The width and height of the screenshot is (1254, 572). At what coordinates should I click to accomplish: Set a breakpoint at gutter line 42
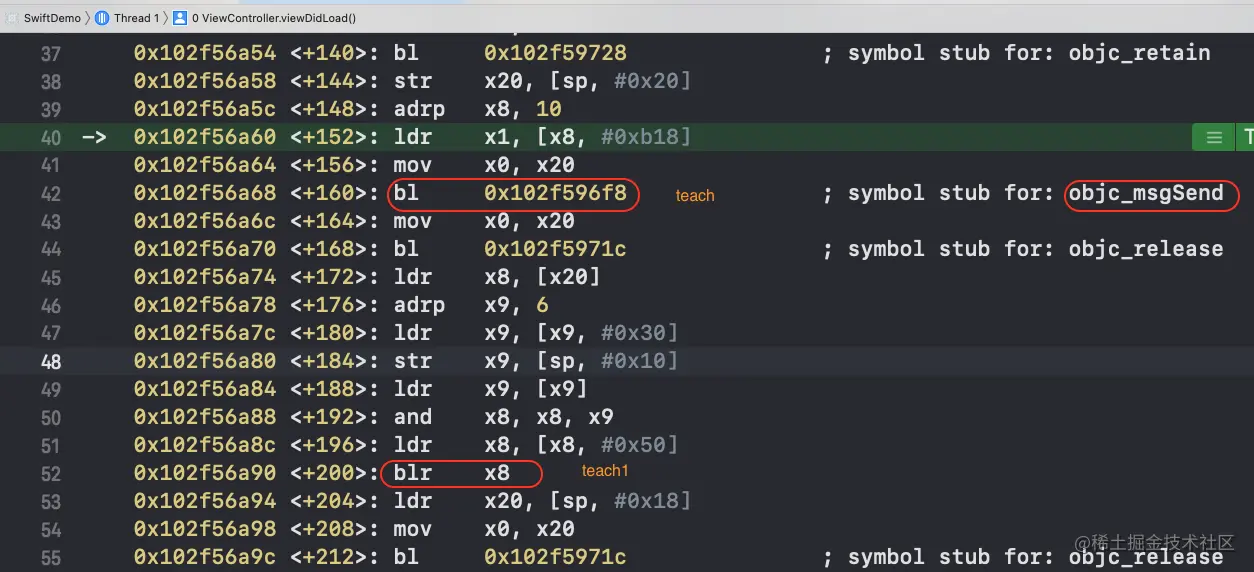[50, 193]
